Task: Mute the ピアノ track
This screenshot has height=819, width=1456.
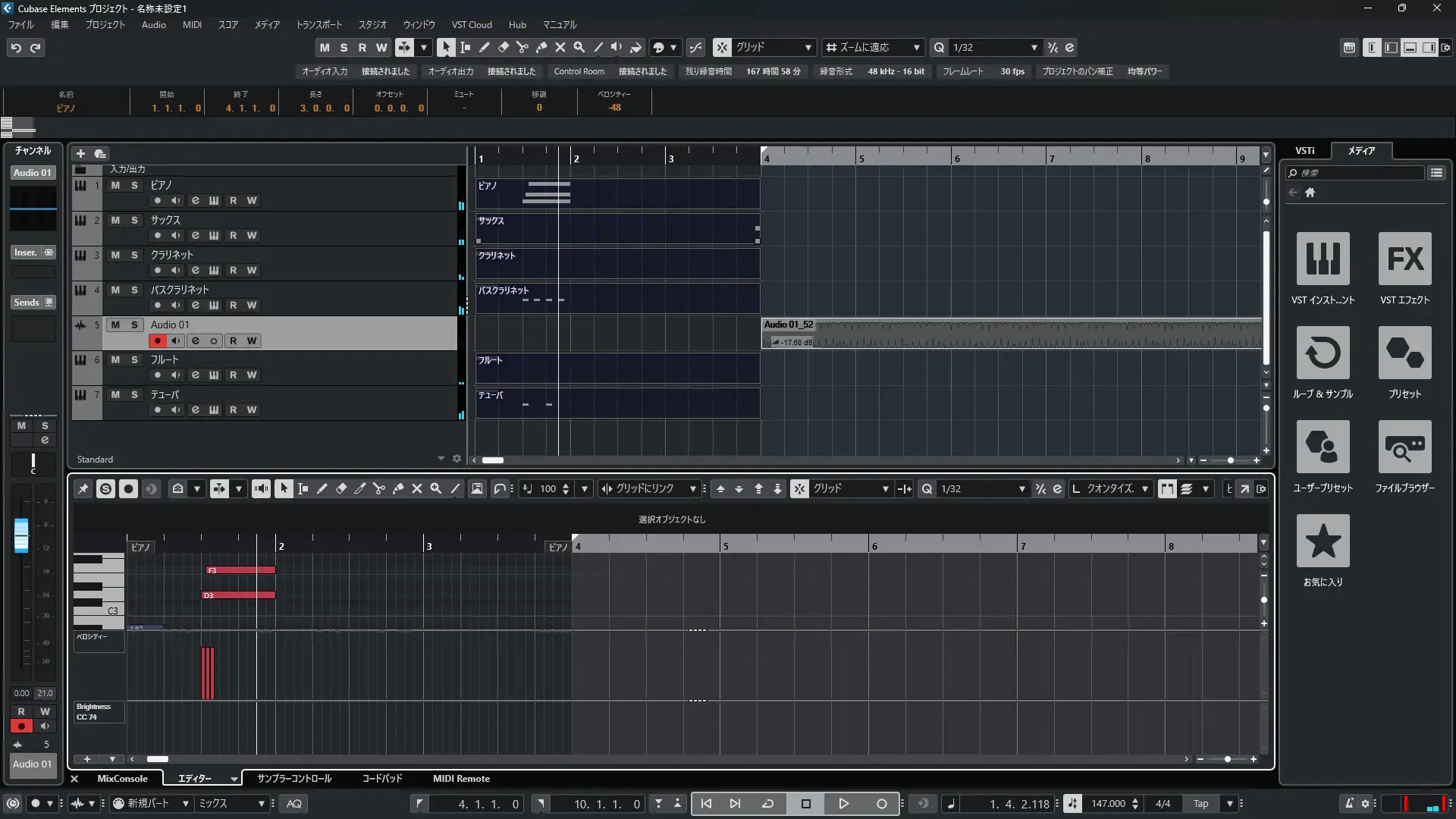Action: click(x=115, y=185)
